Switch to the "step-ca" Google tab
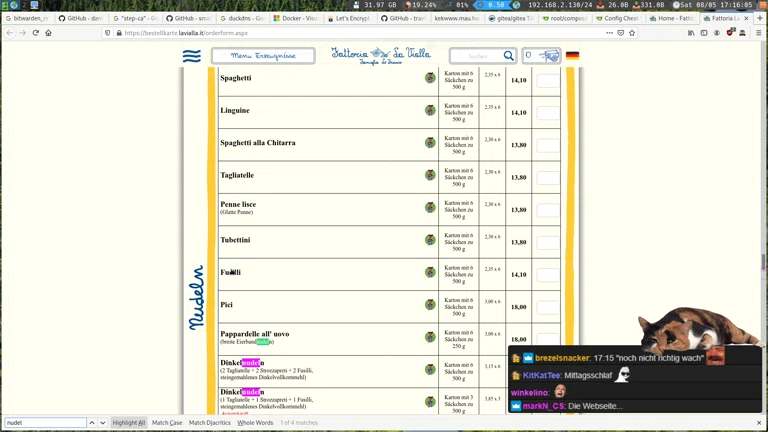The height and width of the screenshot is (432, 768). pyautogui.click(x=135, y=18)
